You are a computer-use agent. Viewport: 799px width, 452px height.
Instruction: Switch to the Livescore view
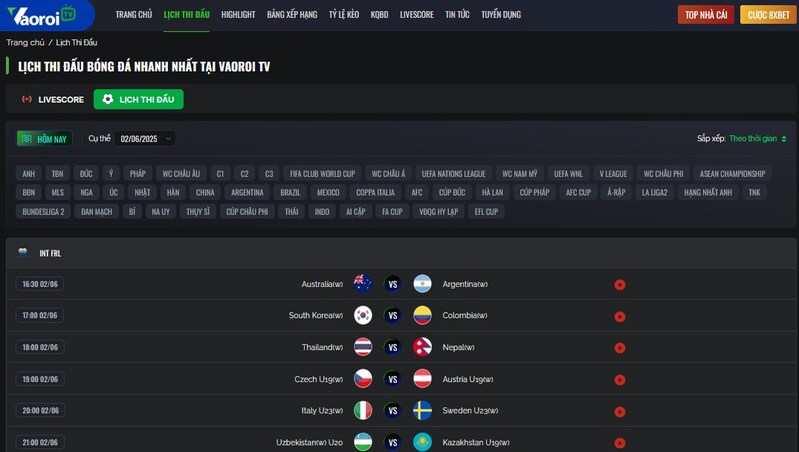pyautogui.click(x=53, y=99)
